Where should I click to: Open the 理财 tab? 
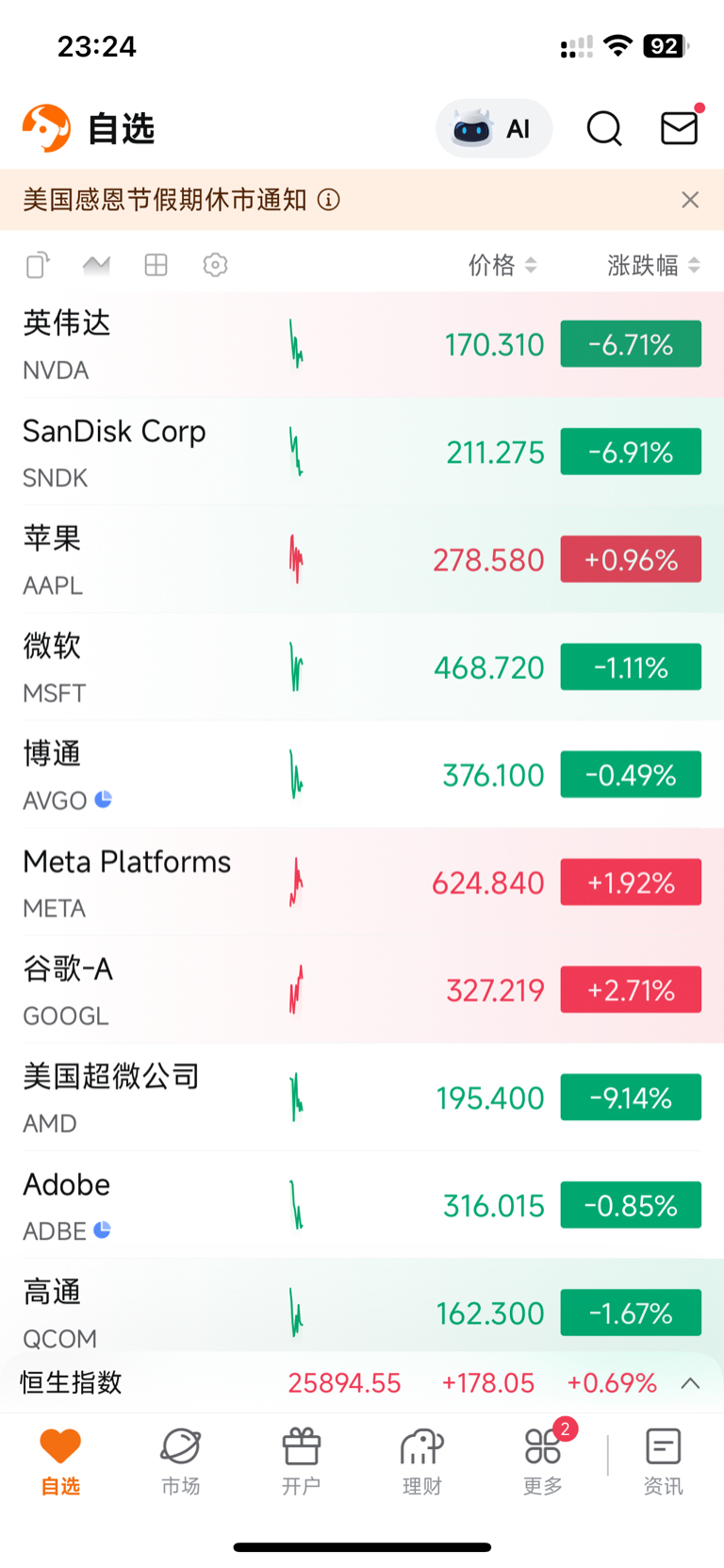[x=421, y=1461]
